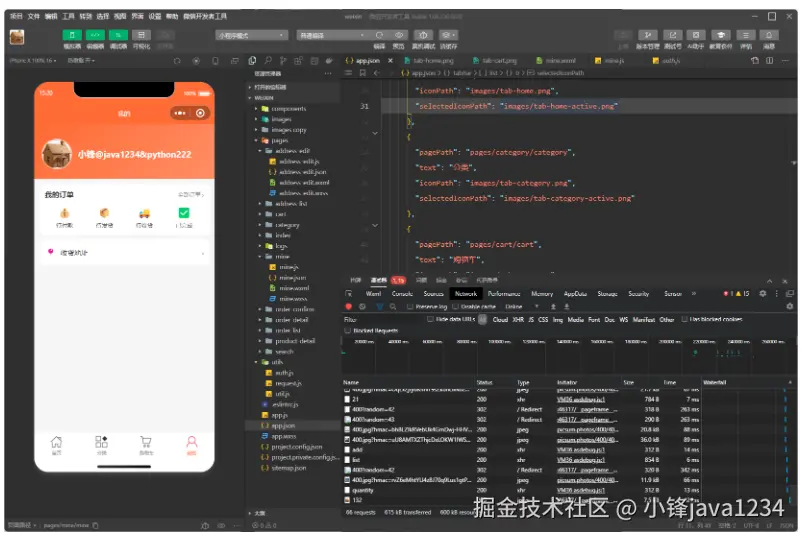Open the Explorer files icon in sidebar
This screenshot has width=802, height=539.
coord(252,60)
